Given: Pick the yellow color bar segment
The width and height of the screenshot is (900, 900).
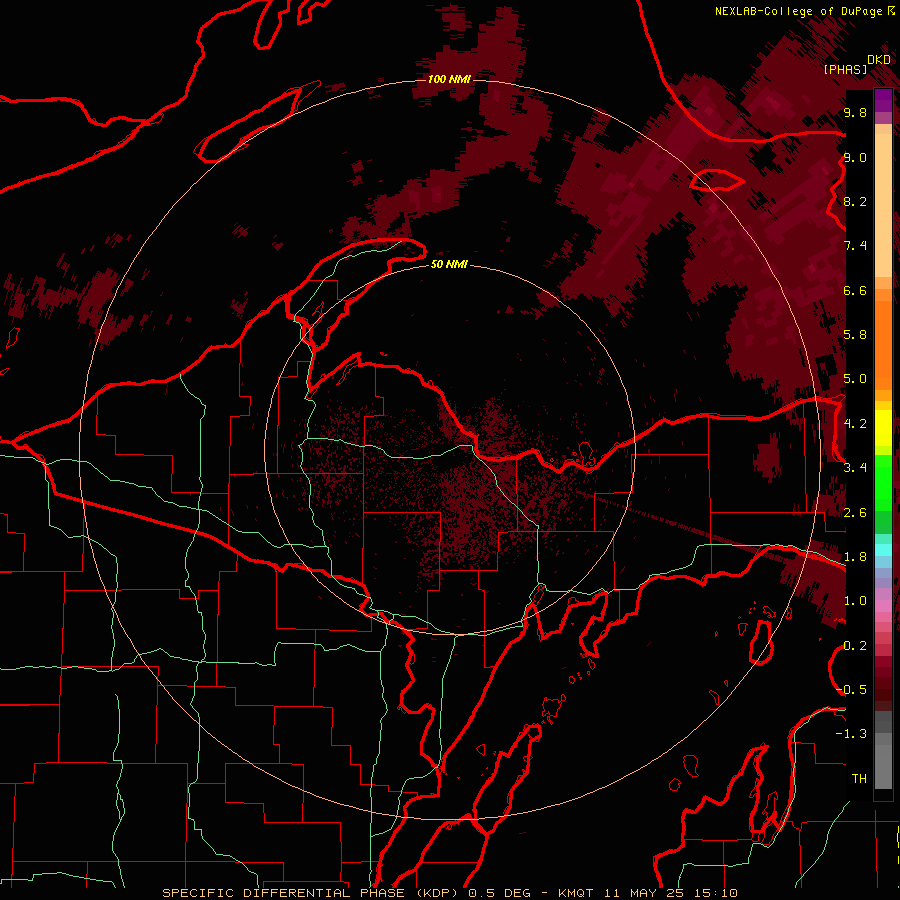Looking at the screenshot, I should (883, 428).
